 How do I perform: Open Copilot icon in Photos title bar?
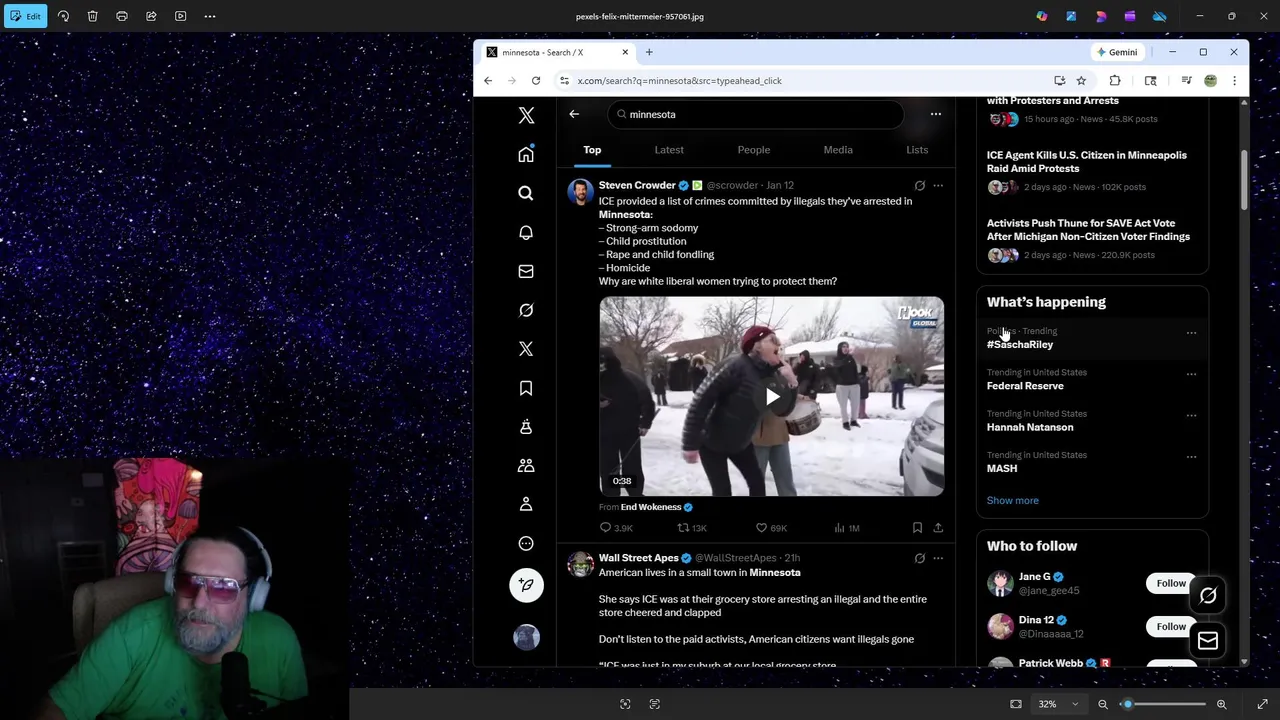coord(1042,16)
